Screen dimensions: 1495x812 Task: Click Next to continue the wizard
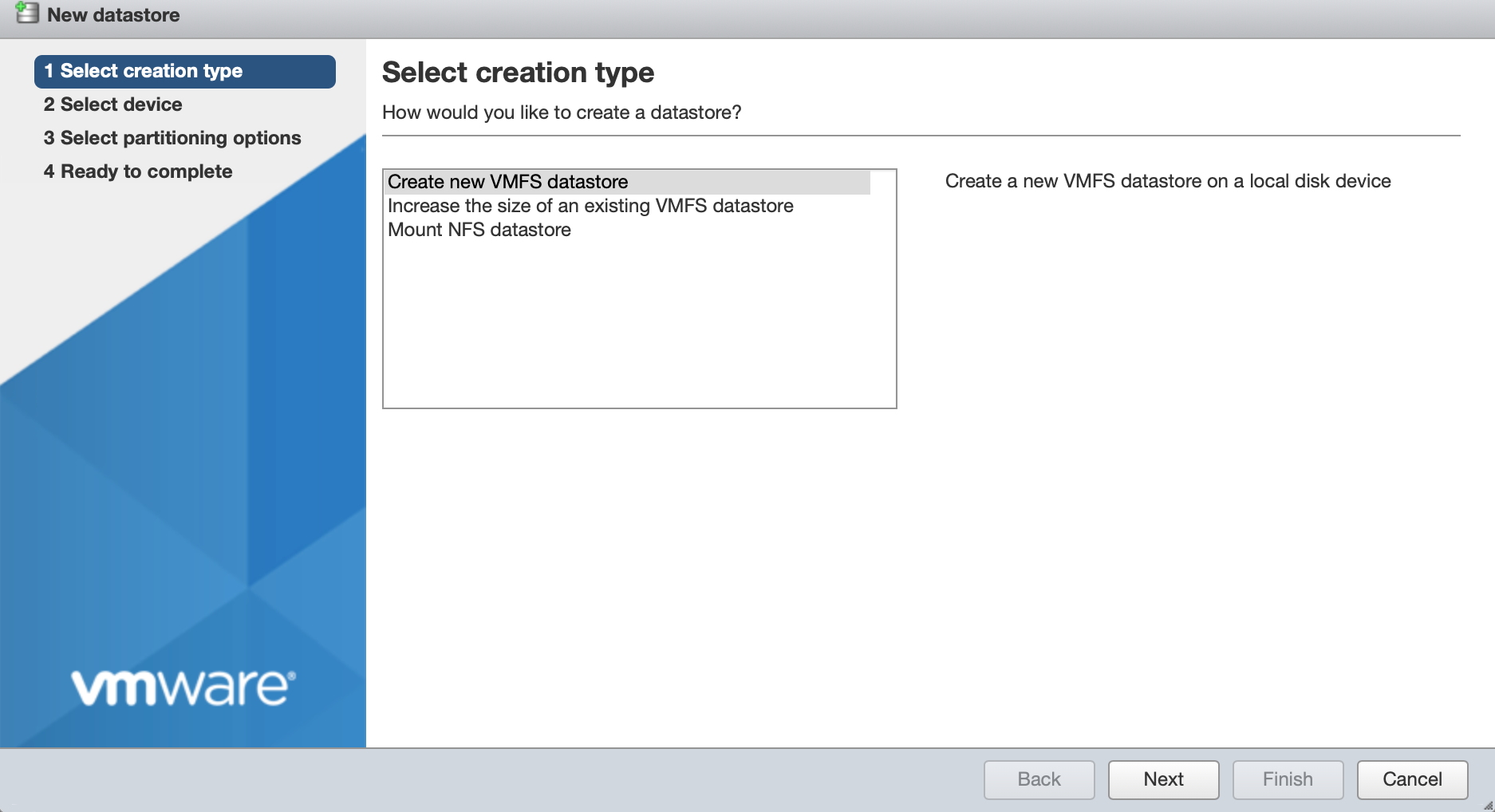pos(1163,779)
